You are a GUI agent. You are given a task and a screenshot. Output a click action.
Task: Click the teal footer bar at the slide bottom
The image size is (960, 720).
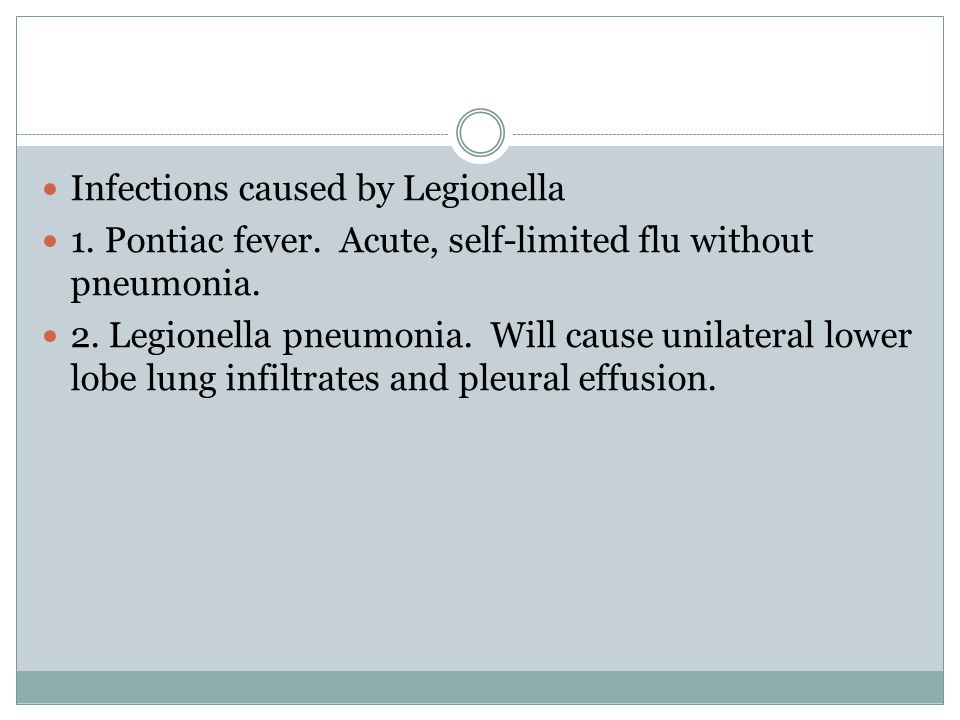coord(480,687)
